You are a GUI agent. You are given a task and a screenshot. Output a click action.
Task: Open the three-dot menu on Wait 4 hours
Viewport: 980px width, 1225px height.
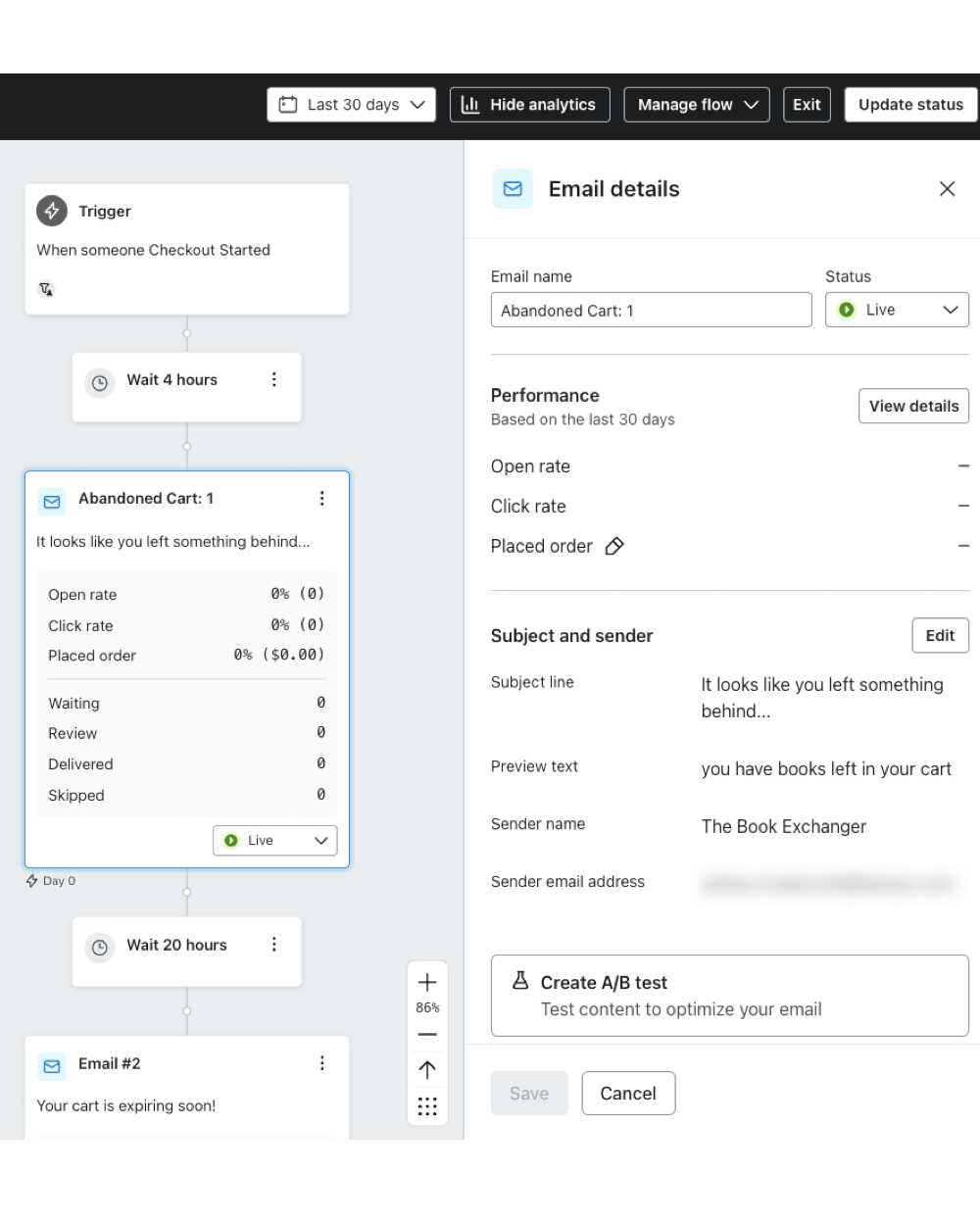pyautogui.click(x=274, y=379)
